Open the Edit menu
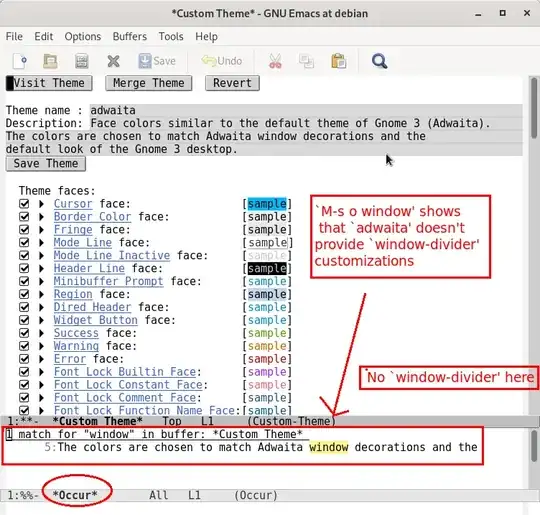The width and height of the screenshot is (540, 515). [x=43, y=37]
